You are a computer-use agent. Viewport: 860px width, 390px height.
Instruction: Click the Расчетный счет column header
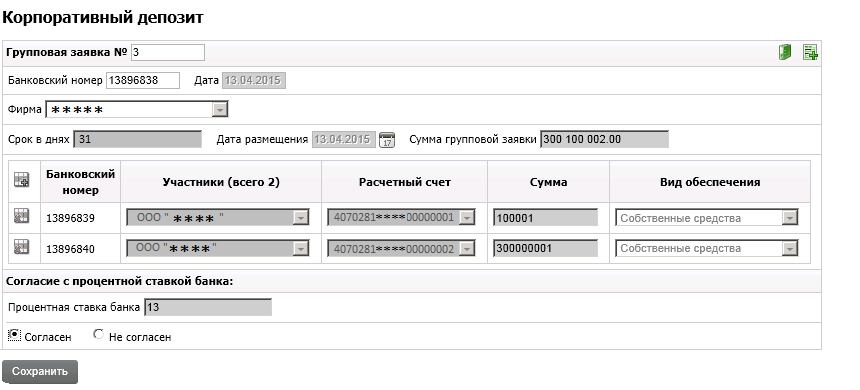click(x=405, y=182)
